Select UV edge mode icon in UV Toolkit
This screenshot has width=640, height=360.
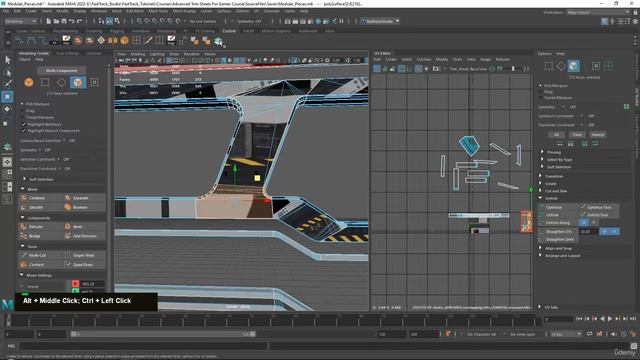(561, 66)
